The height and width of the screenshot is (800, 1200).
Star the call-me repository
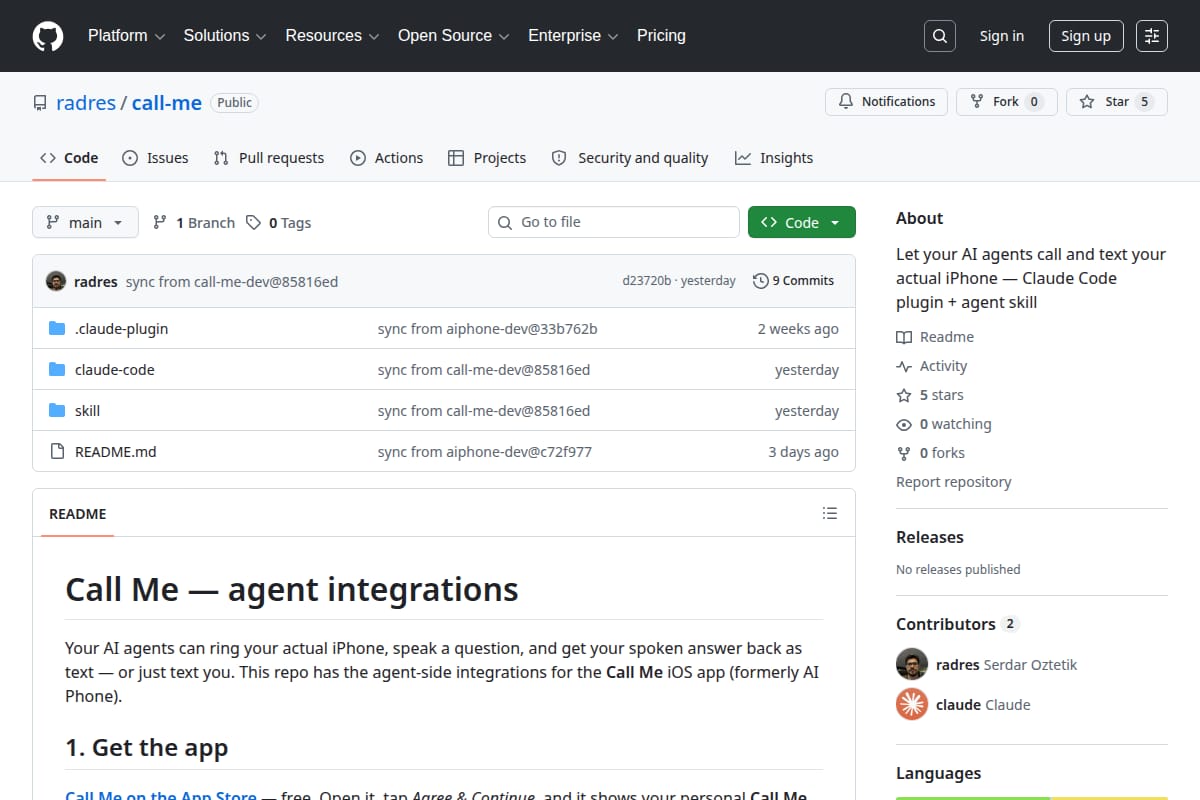(1116, 102)
